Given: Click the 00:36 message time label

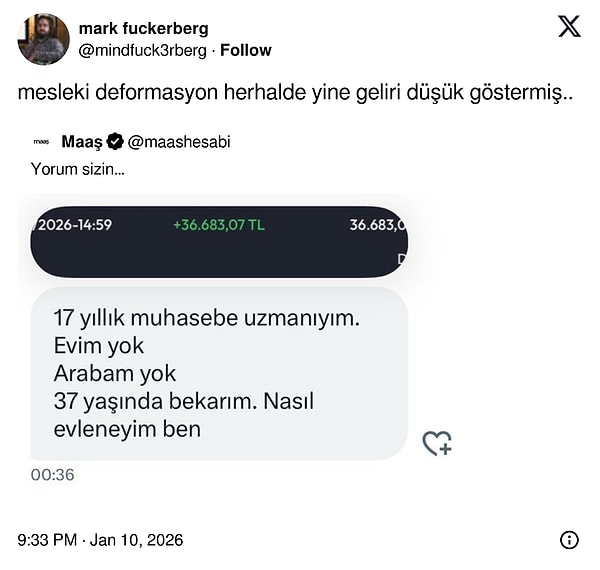Looking at the screenshot, I should click(x=53, y=475).
